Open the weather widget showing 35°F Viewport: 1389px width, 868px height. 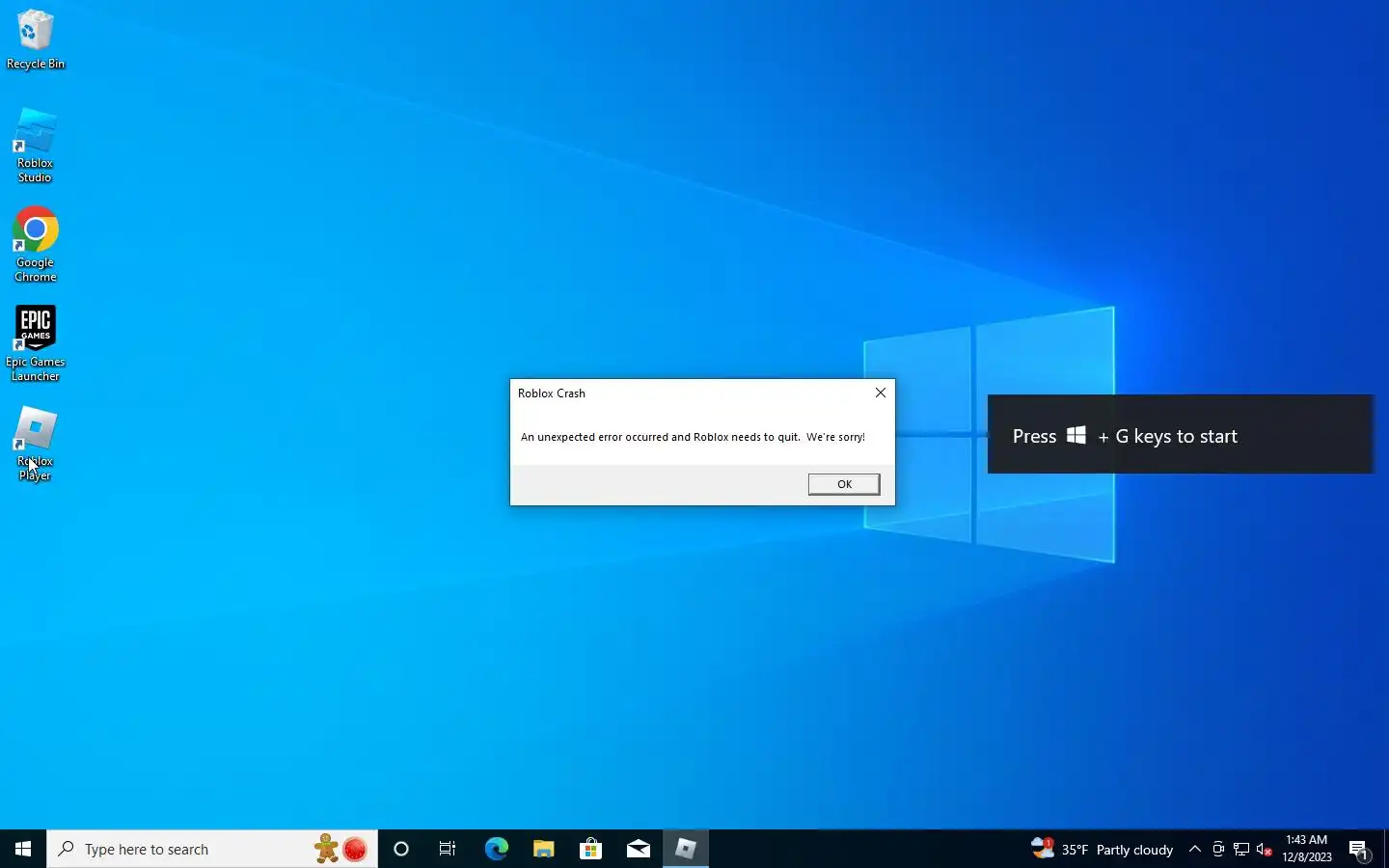1102,849
